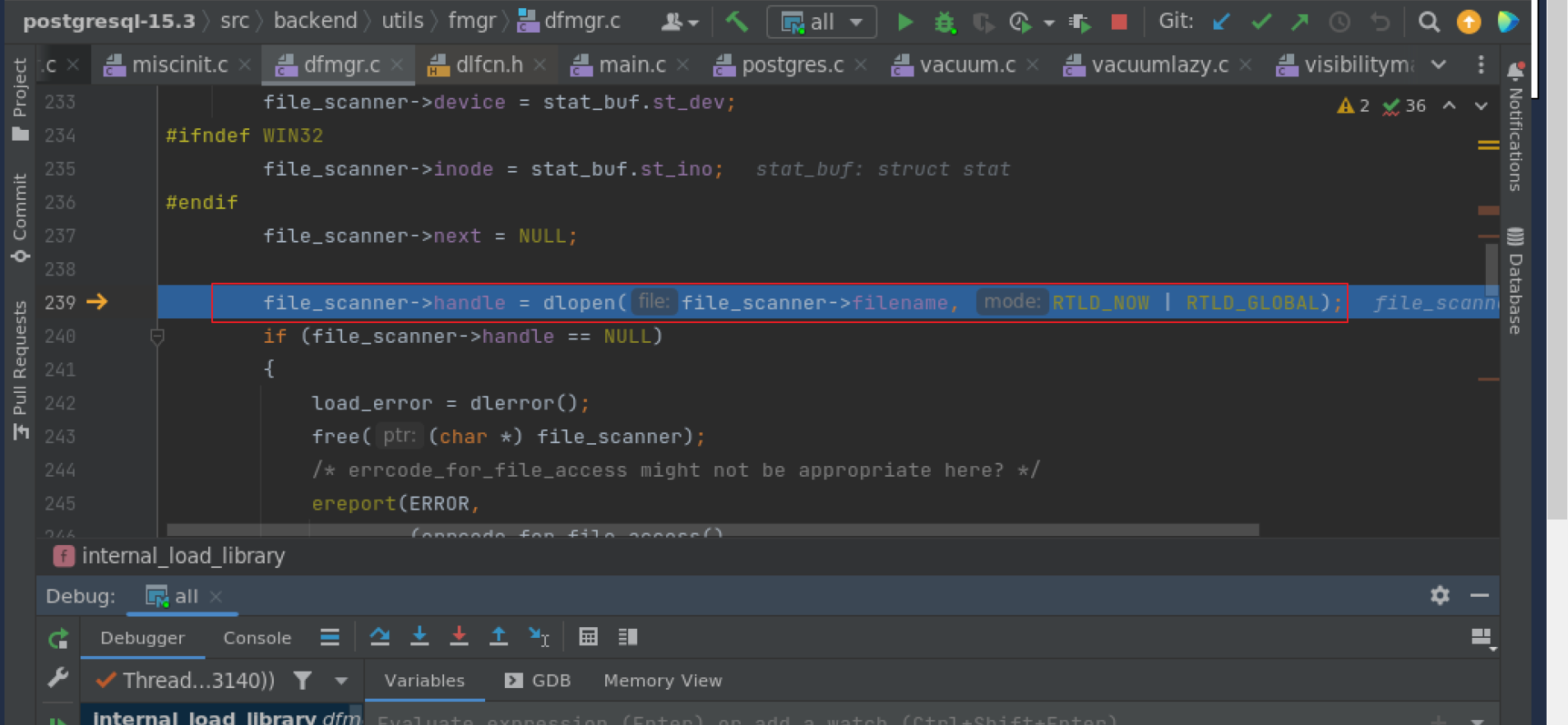This screenshot has height=725, width=1568.
Task: Open the Notifications side panel
Action: [x=1515, y=127]
